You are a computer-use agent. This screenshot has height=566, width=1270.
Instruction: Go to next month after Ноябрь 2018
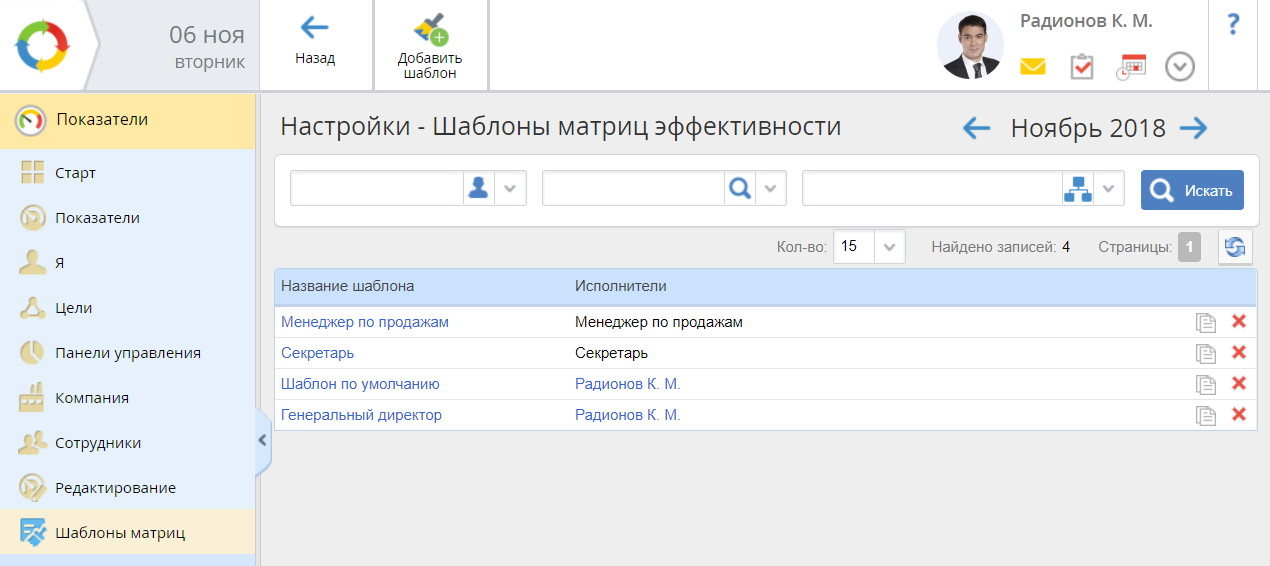point(1193,128)
